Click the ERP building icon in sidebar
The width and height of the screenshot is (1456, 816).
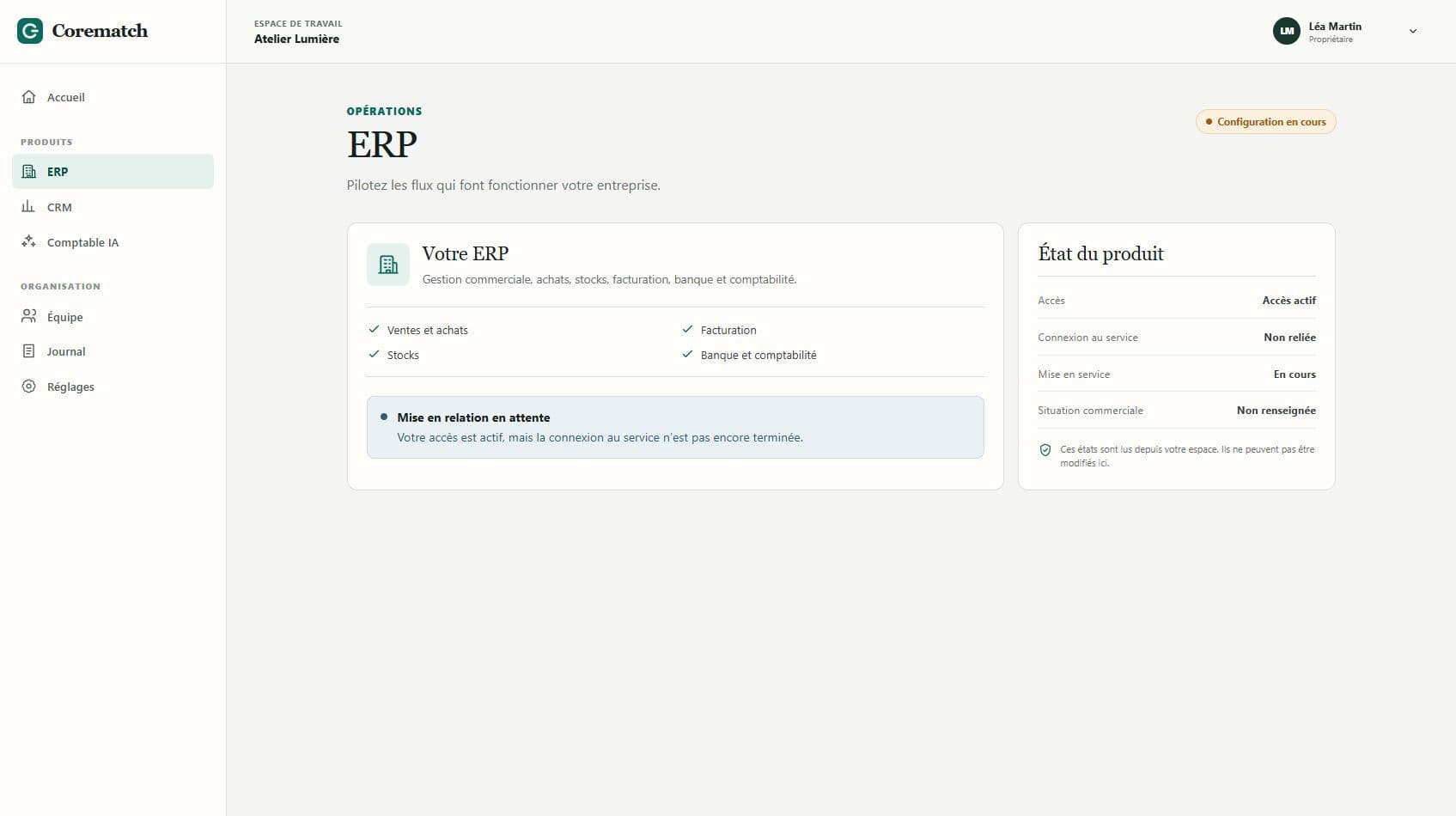28,172
